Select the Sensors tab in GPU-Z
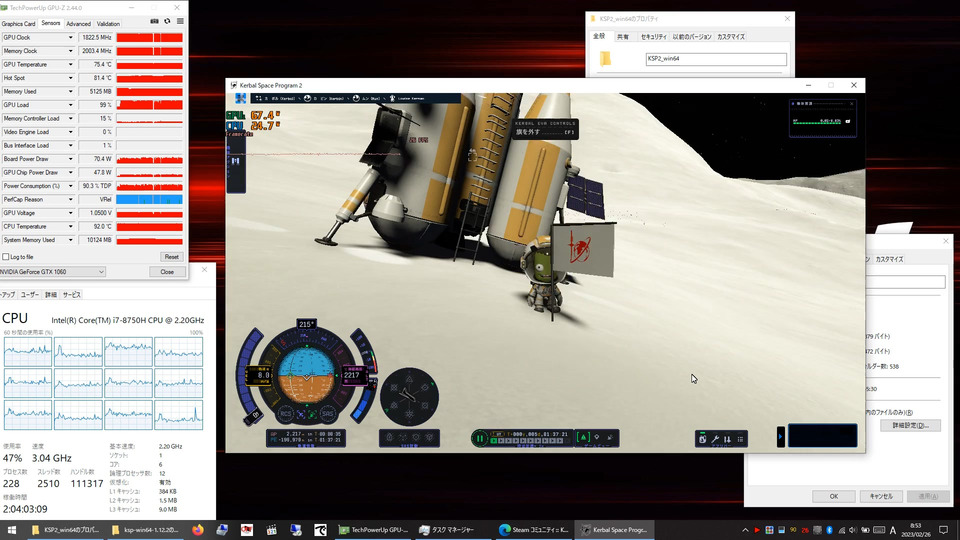The image size is (960, 540). click(x=51, y=23)
